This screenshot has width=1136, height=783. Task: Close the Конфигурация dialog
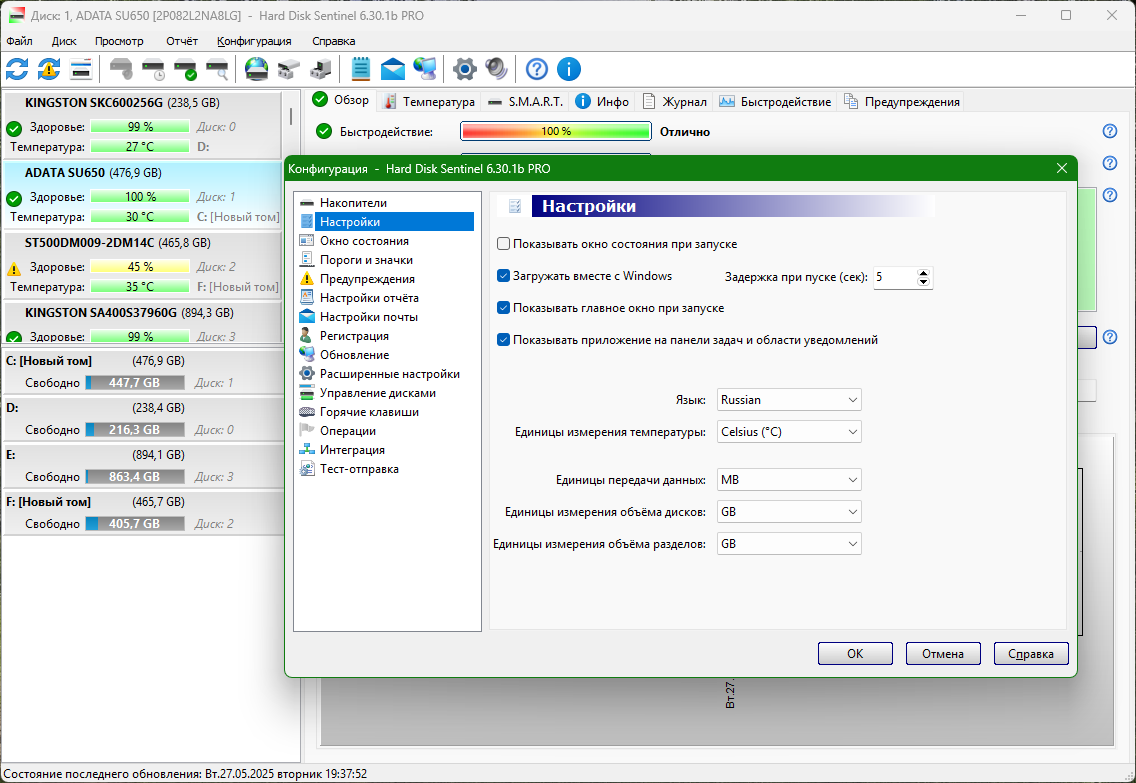pyautogui.click(x=1061, y=168)
